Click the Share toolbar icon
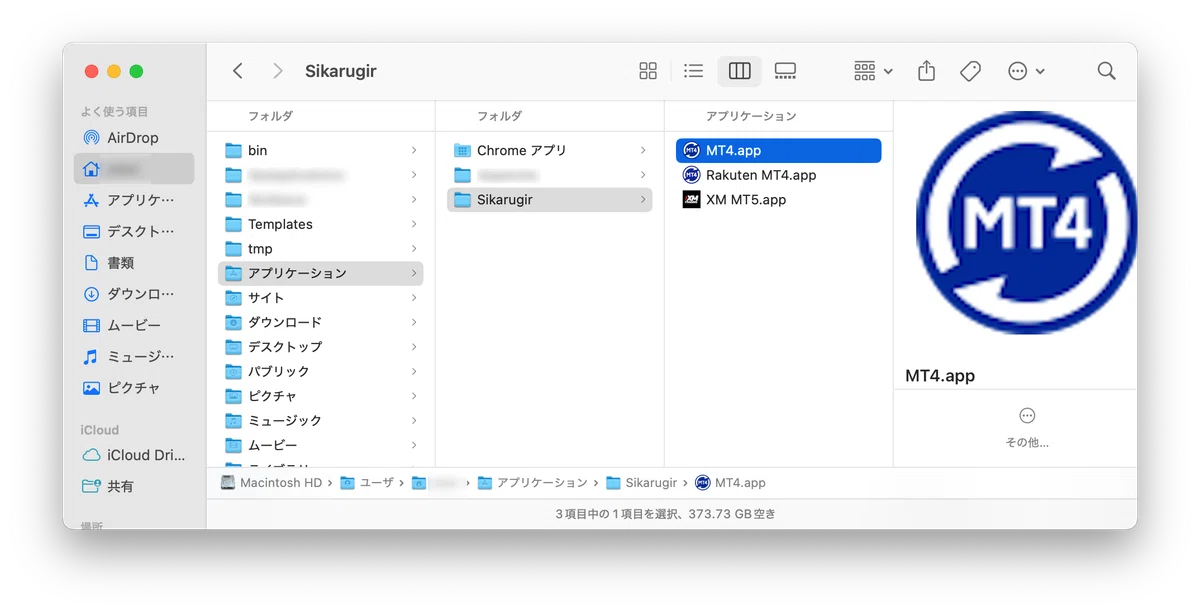This screenshot has width=1200, height=612. click(x=926, y=71)
